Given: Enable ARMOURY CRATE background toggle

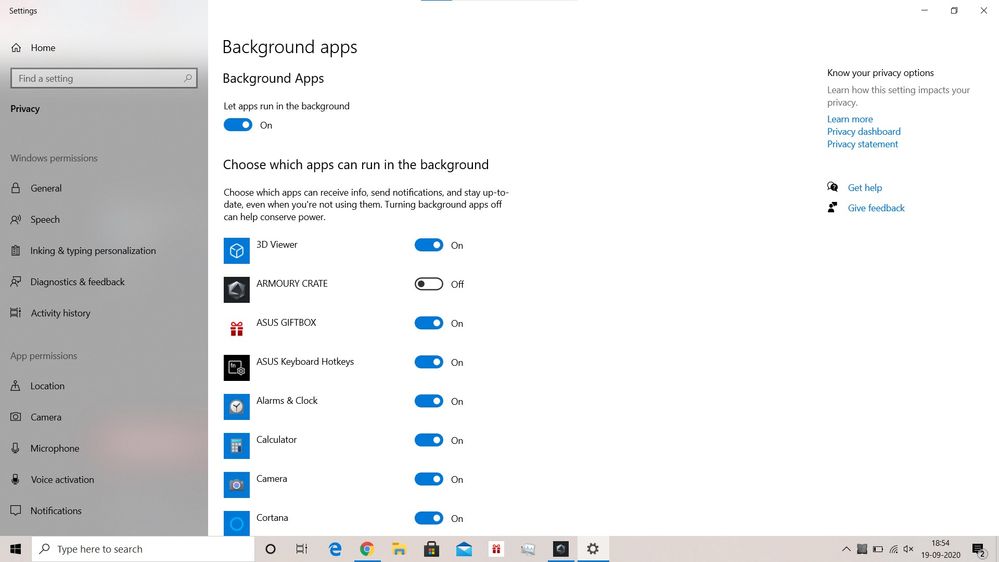Looking at the screenshot, I should (x=429, y=284).
